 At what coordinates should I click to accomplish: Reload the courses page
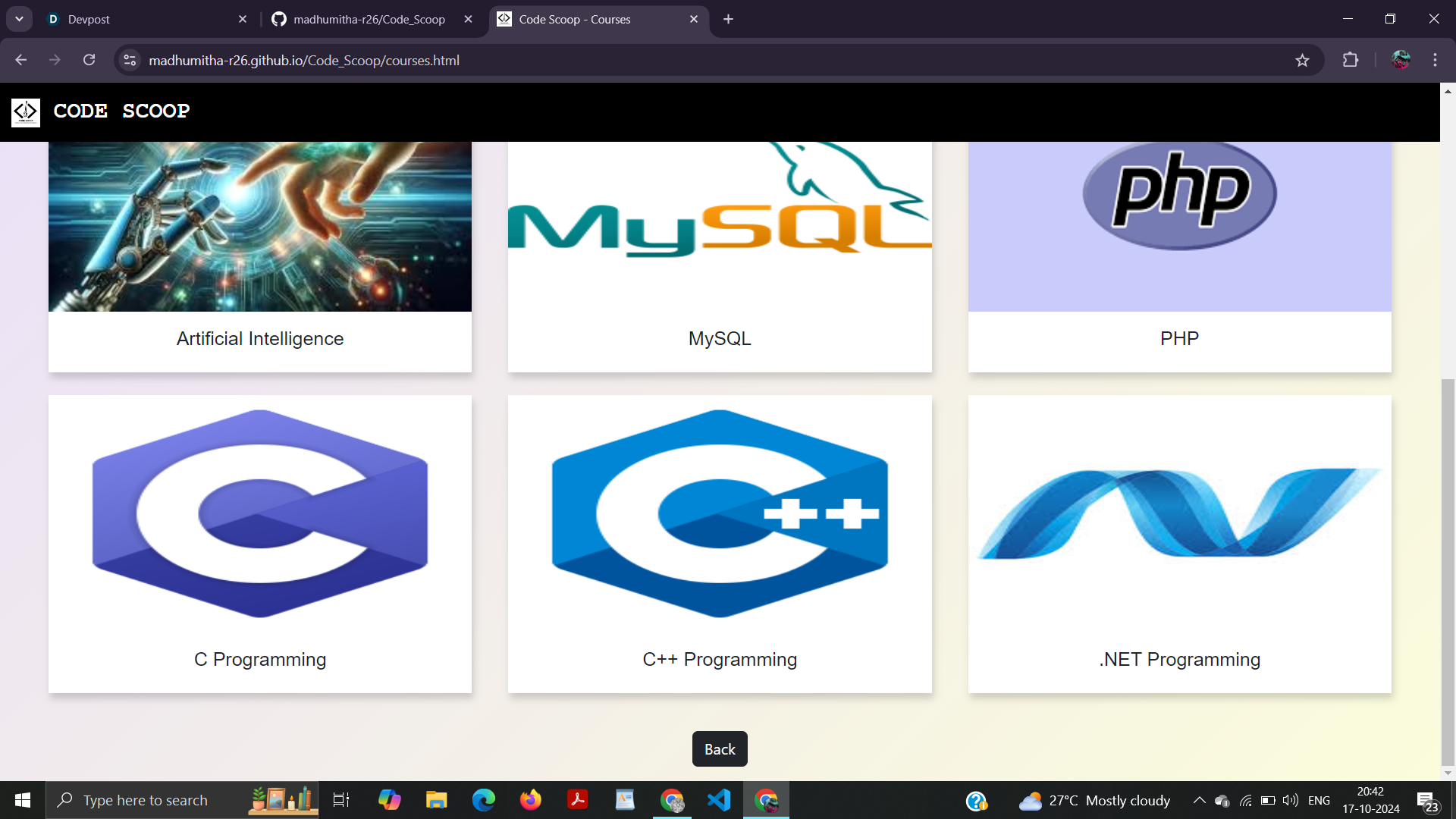(89, 61)
